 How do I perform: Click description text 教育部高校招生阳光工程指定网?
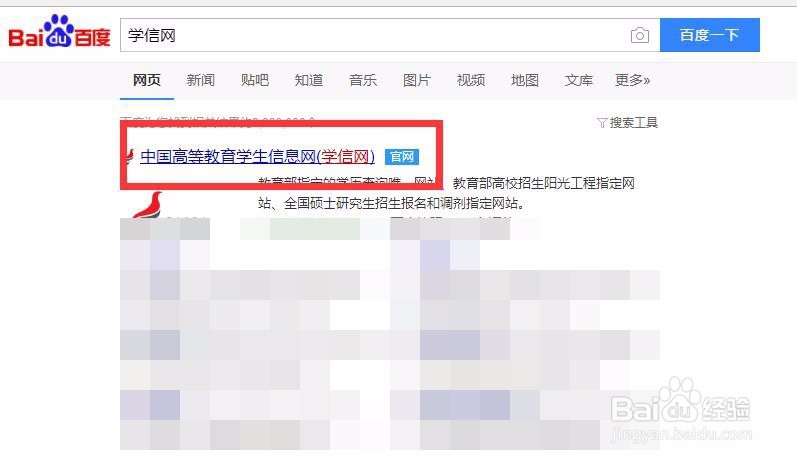(543, 183)
